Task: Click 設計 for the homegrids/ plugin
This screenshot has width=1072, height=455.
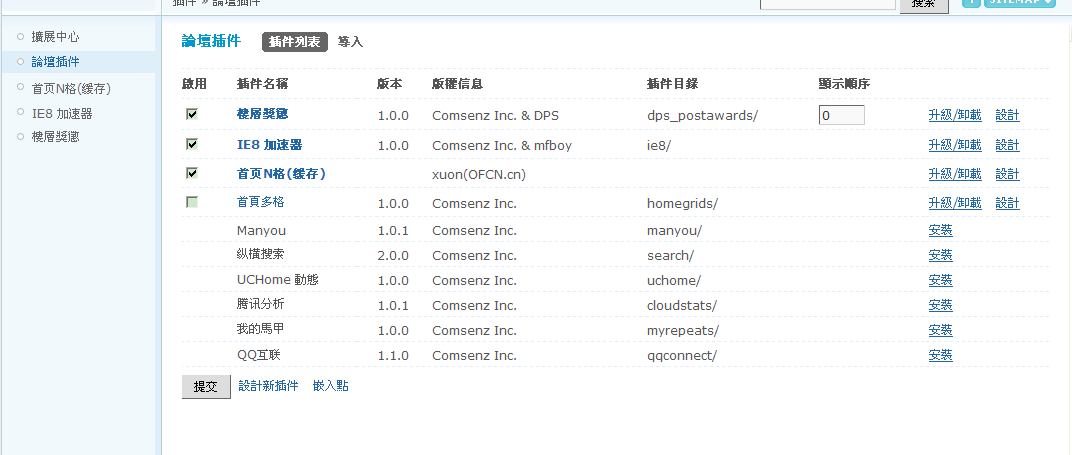Action: (x=1007, y=203)
